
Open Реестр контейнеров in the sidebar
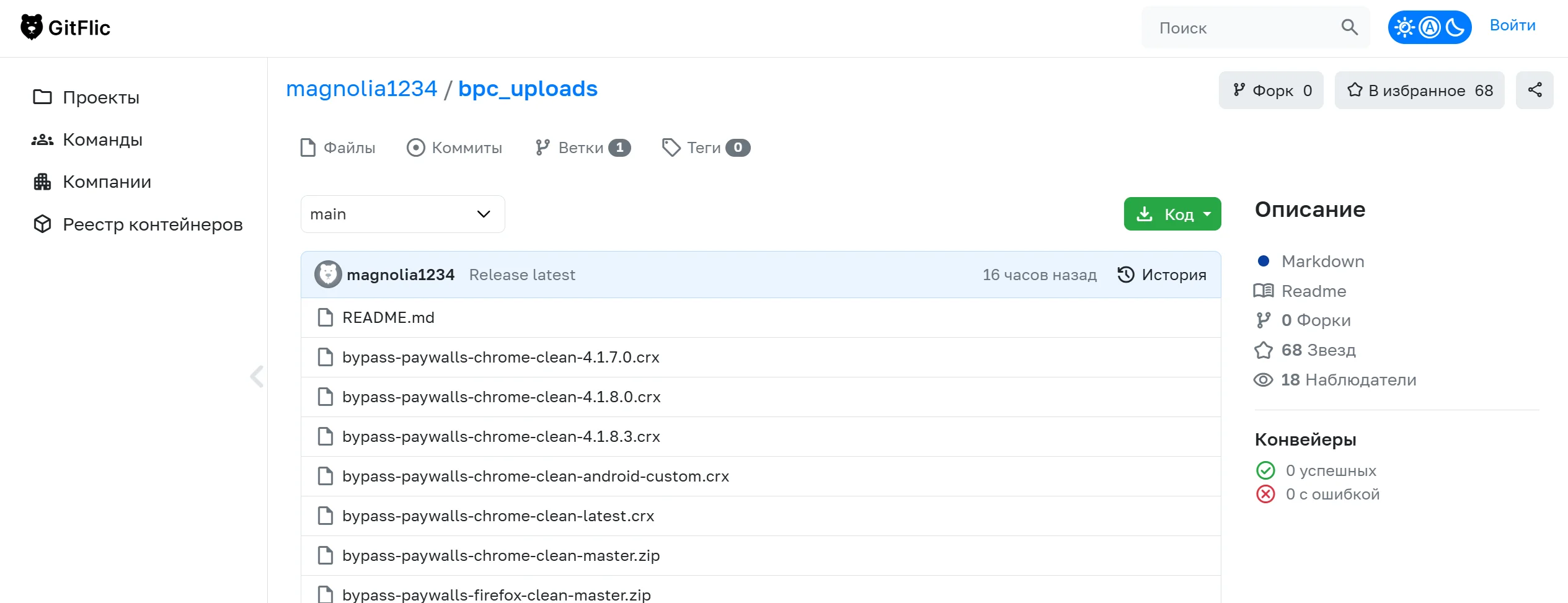point(138,224)
